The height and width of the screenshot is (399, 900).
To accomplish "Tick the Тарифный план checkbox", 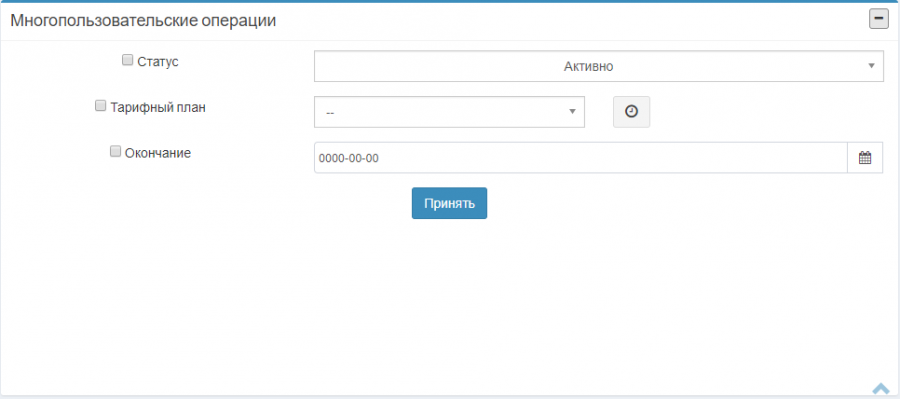I will [100, 106].
